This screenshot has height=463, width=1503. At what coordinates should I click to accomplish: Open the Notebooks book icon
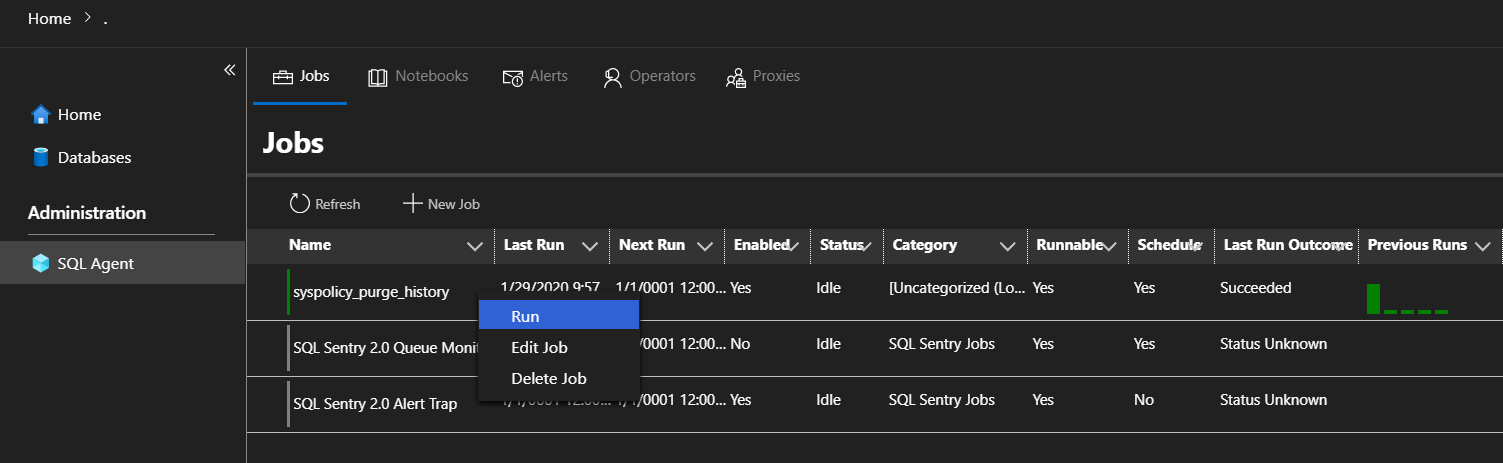point(377,77)
